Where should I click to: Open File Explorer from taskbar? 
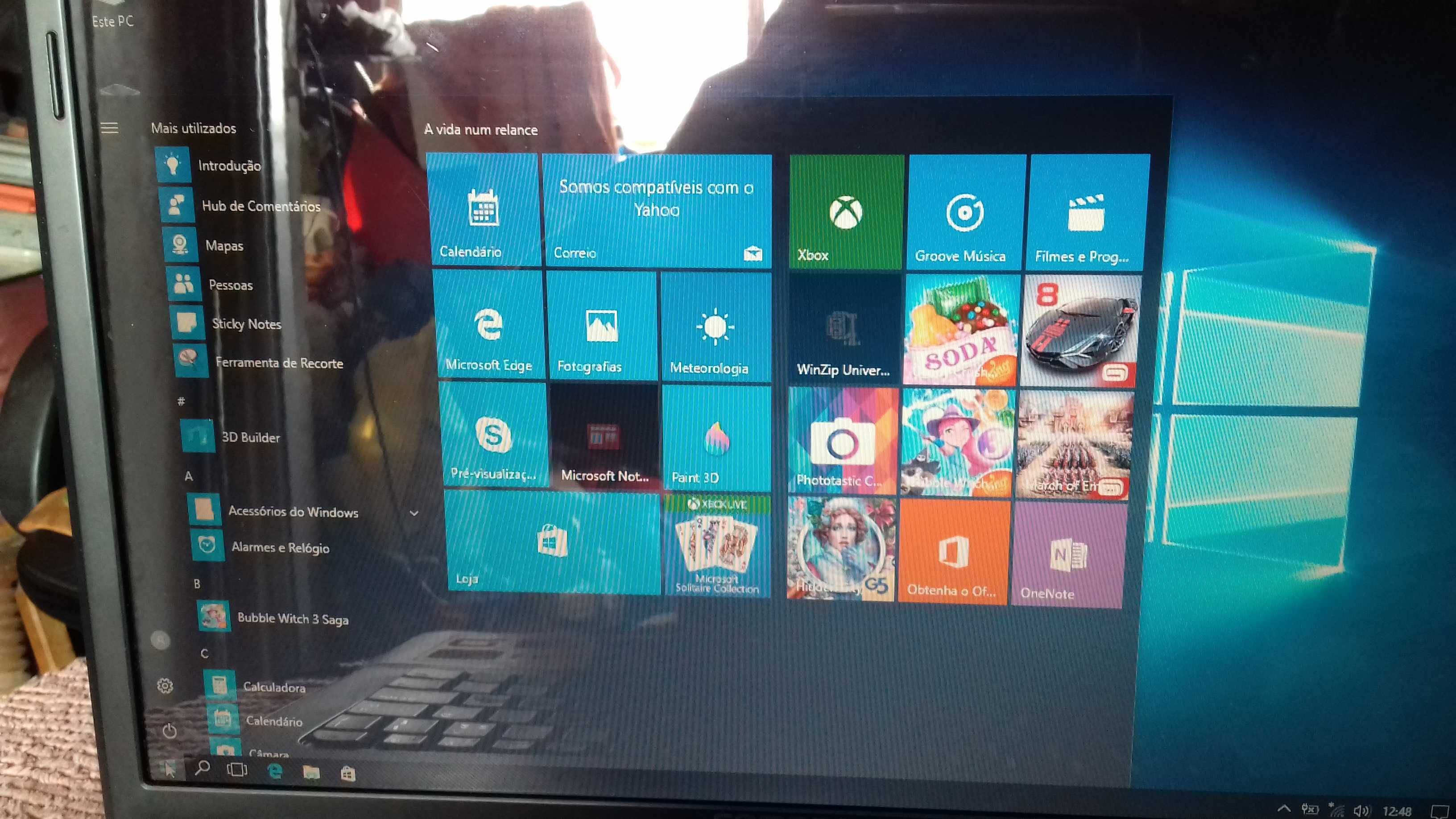pyautogui.click(x=311, y=772)
